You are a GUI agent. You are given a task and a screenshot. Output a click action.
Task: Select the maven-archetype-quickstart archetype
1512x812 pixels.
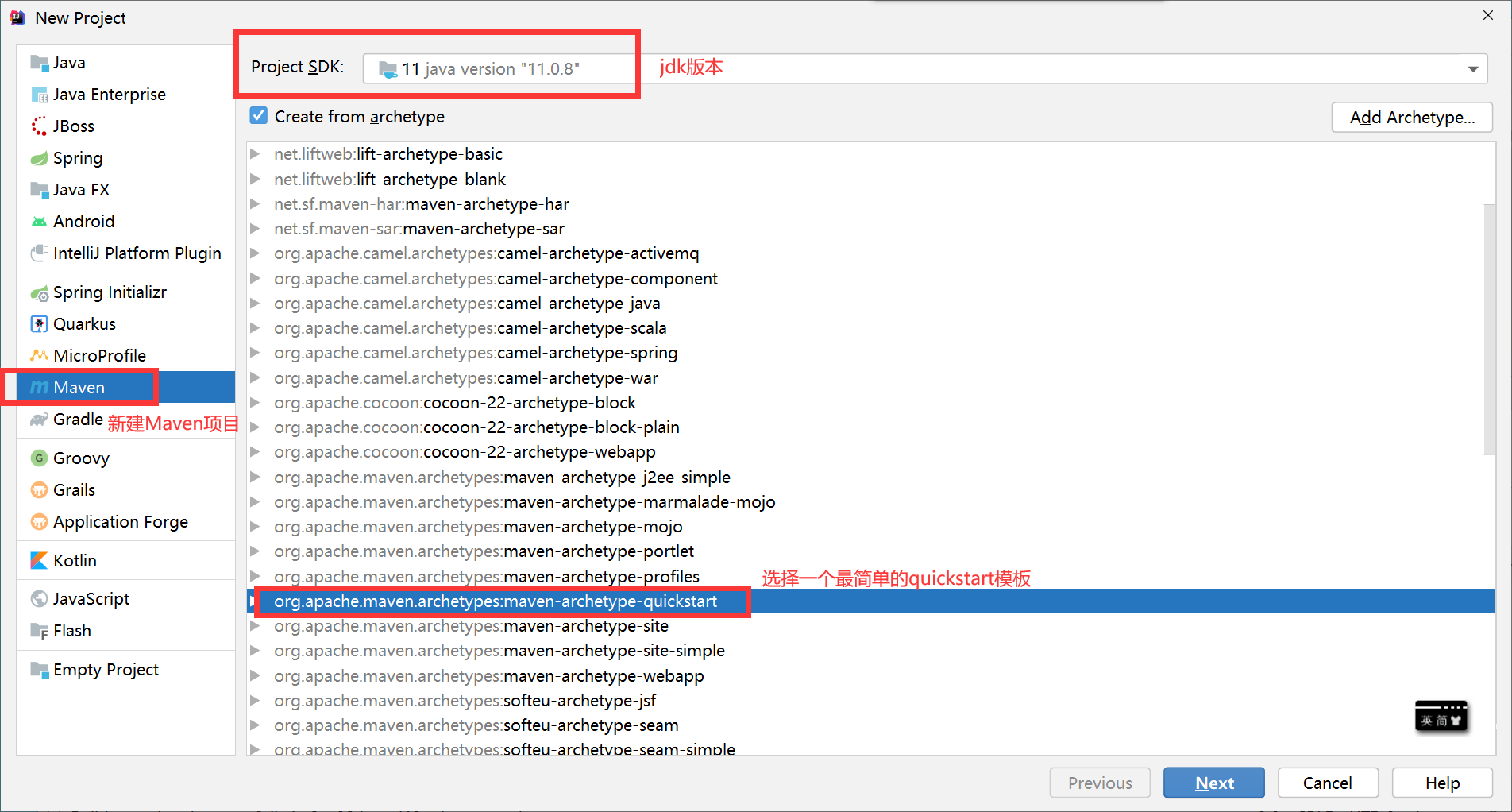pyautogui.click(x=871, y=601)
